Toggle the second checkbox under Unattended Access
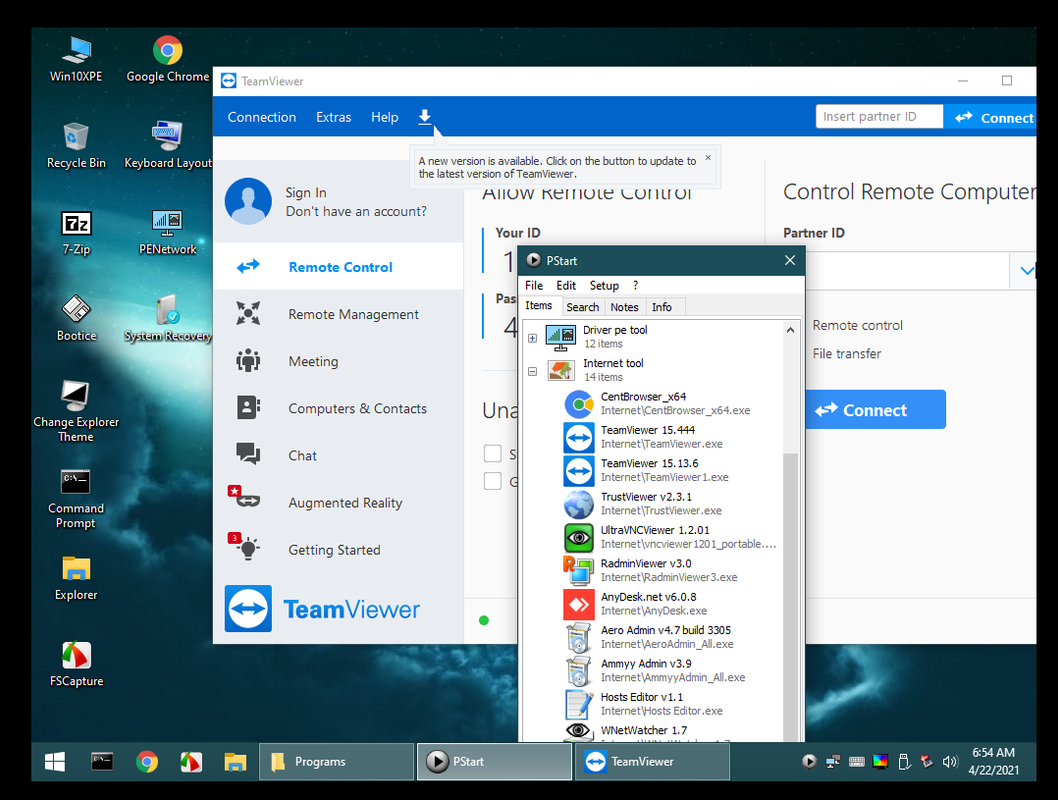The height and width of the screenshot is (800, 1058). [x=493, y=481]
